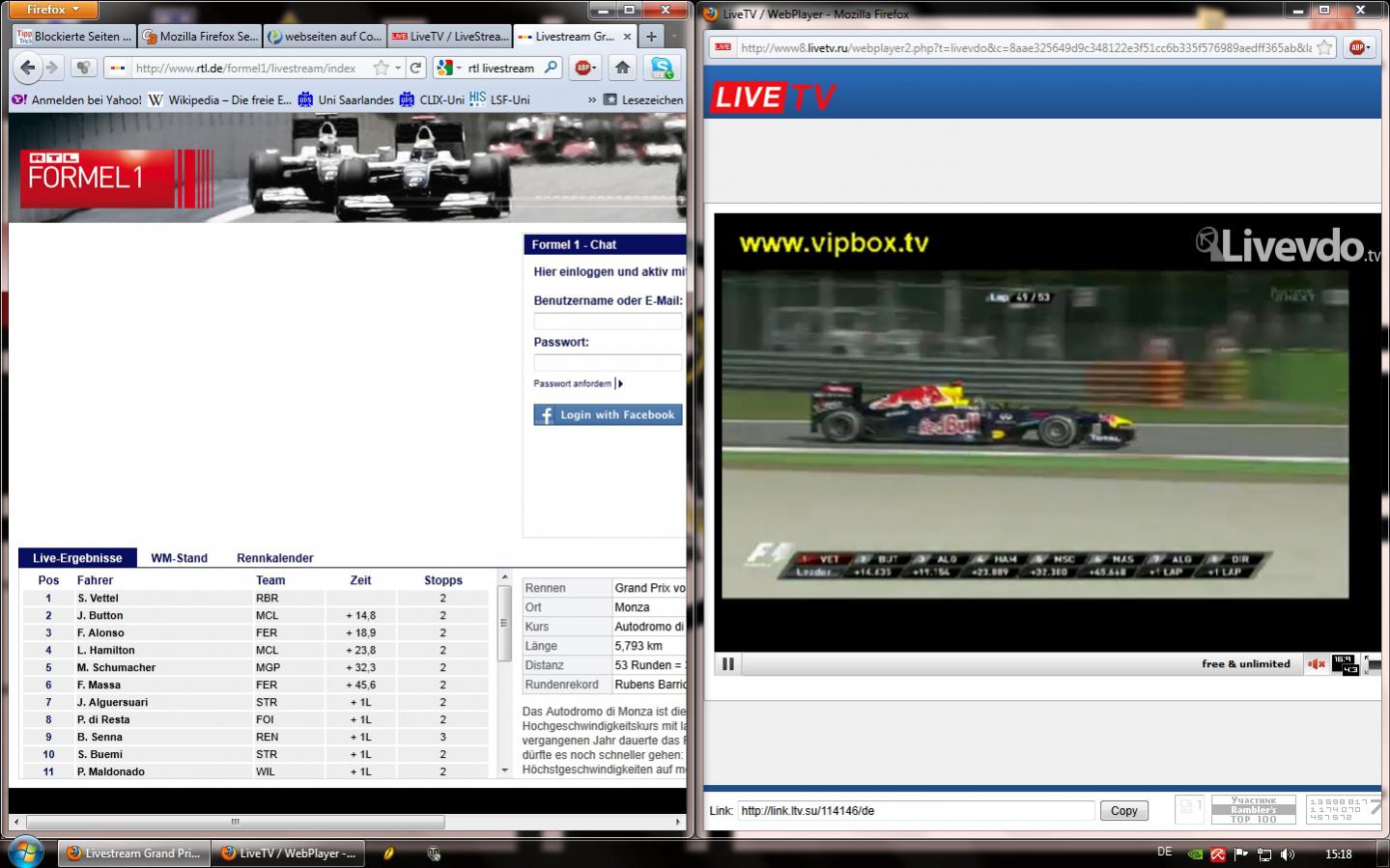Click the Copy button
The height and width of the screenshot is (868, 1390).
[x=1123, y=811]
